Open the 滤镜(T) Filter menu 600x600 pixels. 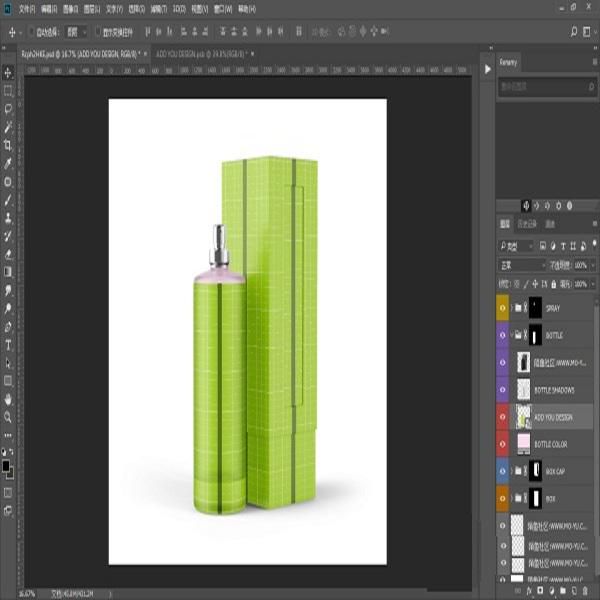click(x=158, y=9)
